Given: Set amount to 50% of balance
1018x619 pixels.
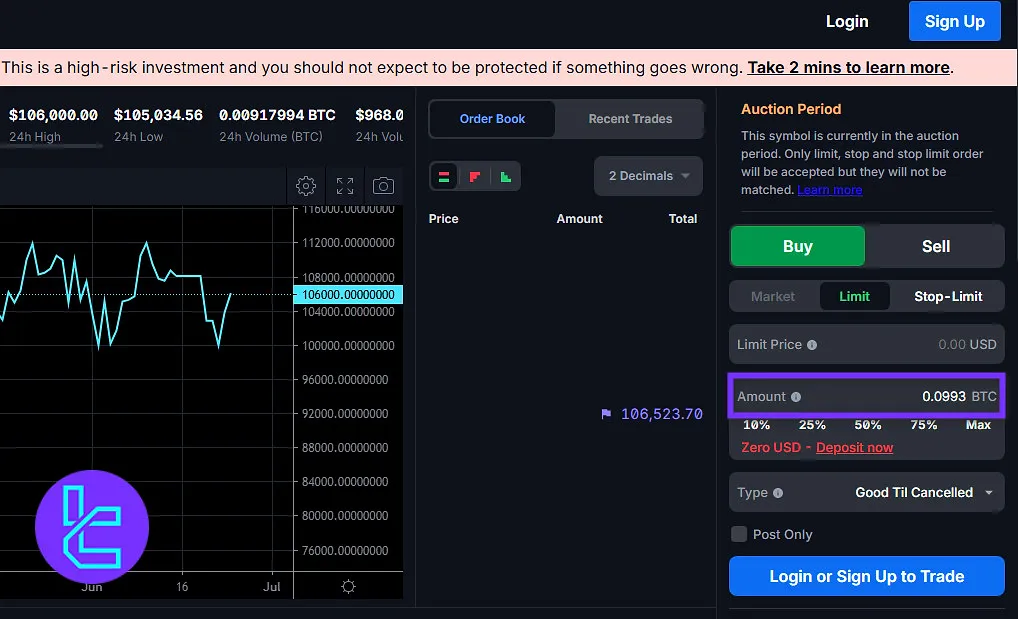Looking at the screenshot, I should point(867,425).
